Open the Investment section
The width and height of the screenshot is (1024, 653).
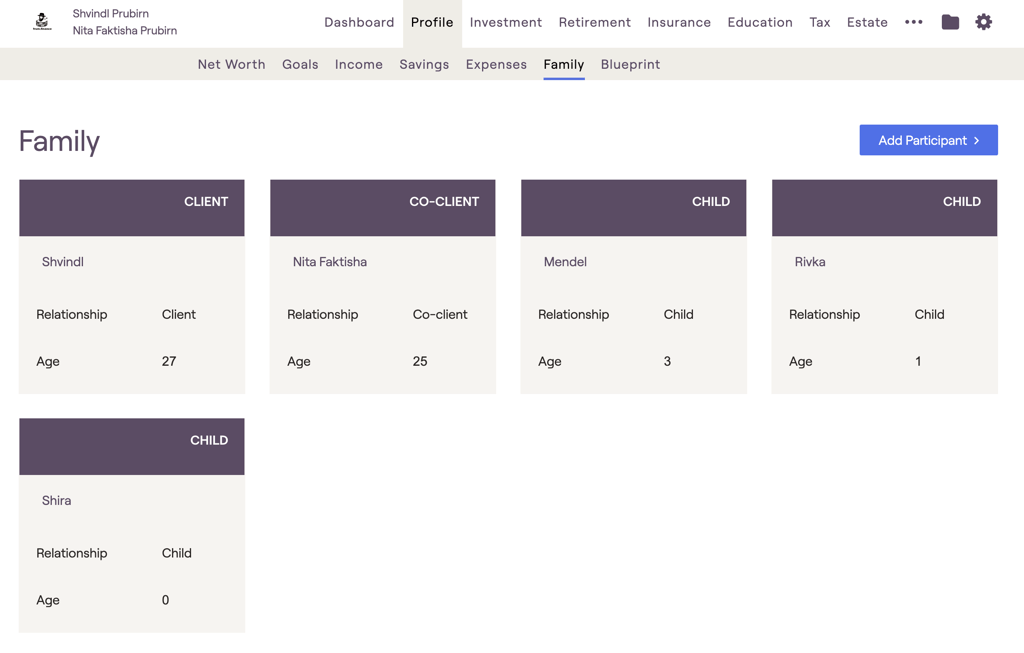click(x=506, y=22)
